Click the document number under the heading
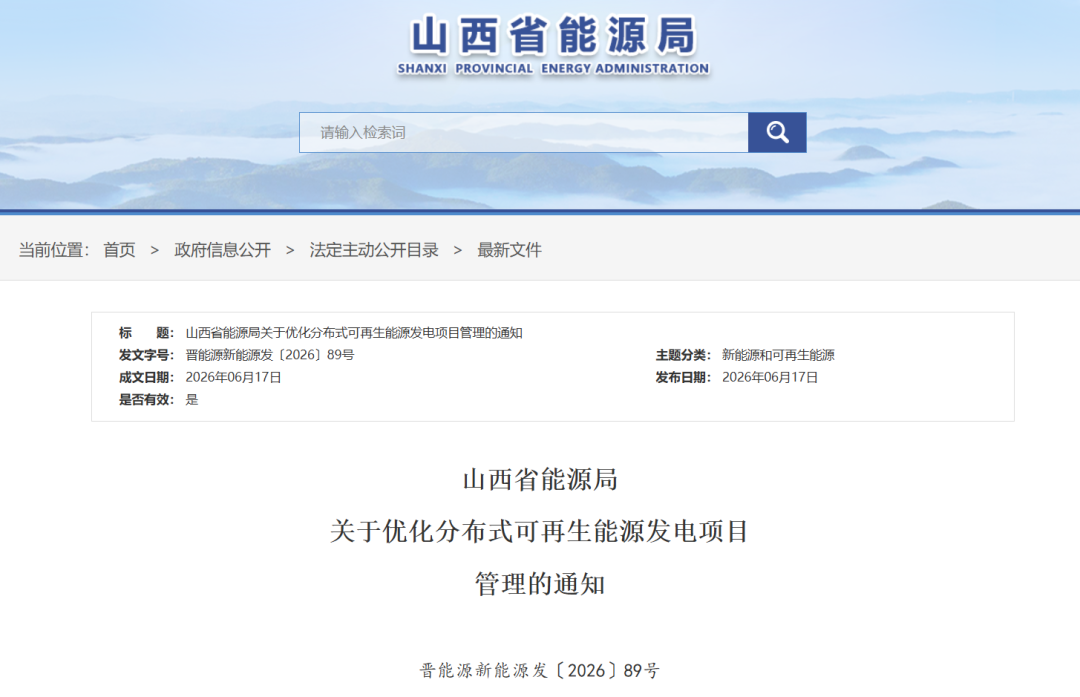 click(540, 670)
